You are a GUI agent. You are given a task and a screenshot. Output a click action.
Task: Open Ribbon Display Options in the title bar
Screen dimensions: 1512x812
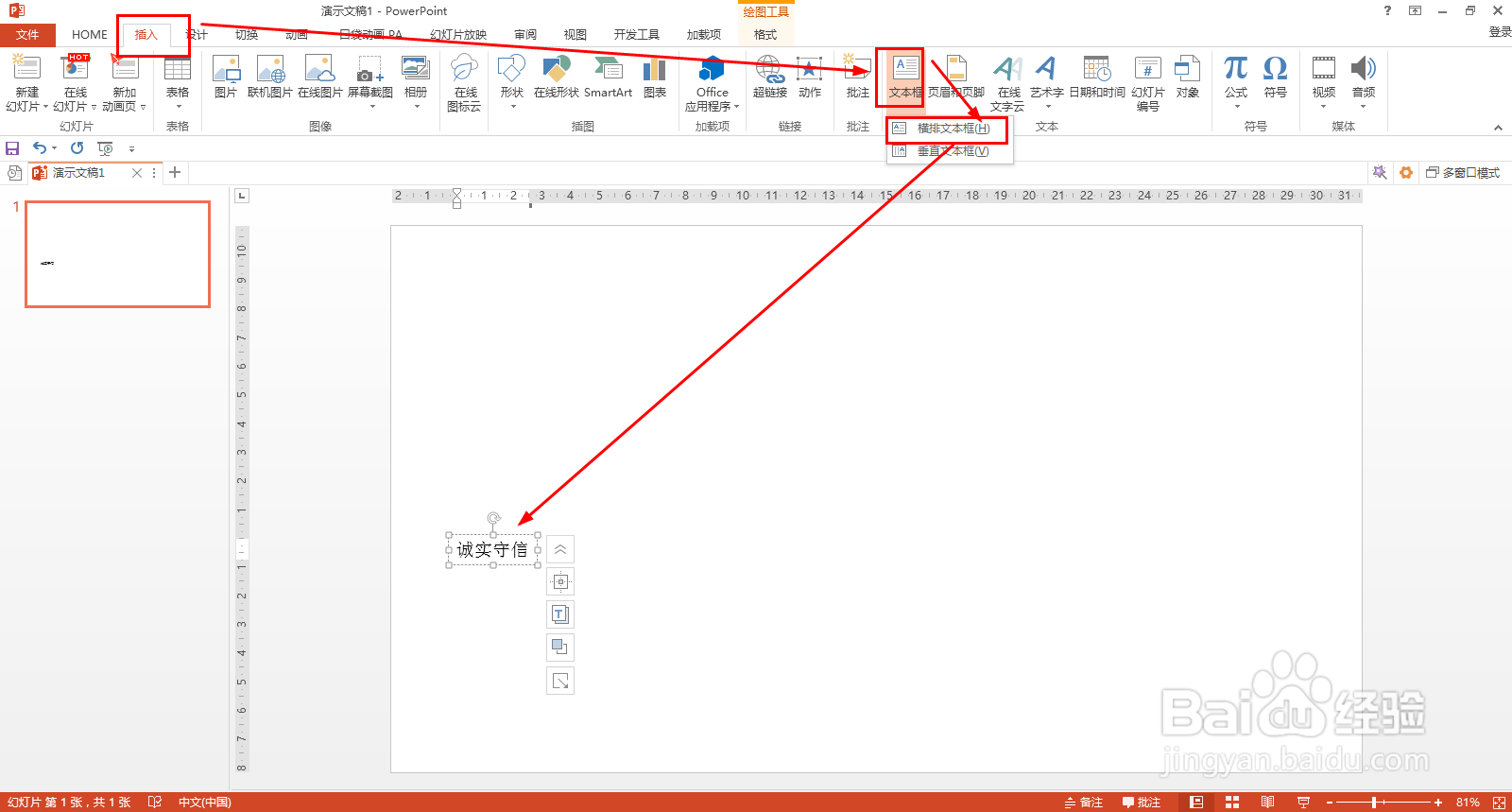tap(1415, 11)
